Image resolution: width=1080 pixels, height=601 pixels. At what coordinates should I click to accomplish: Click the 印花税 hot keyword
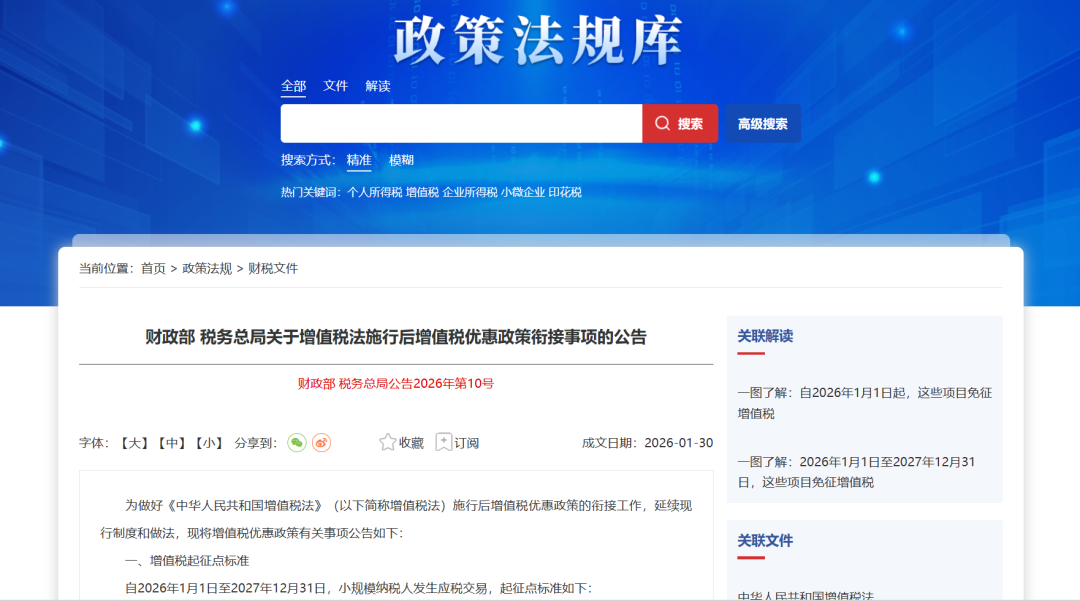(x=567, y=192)
